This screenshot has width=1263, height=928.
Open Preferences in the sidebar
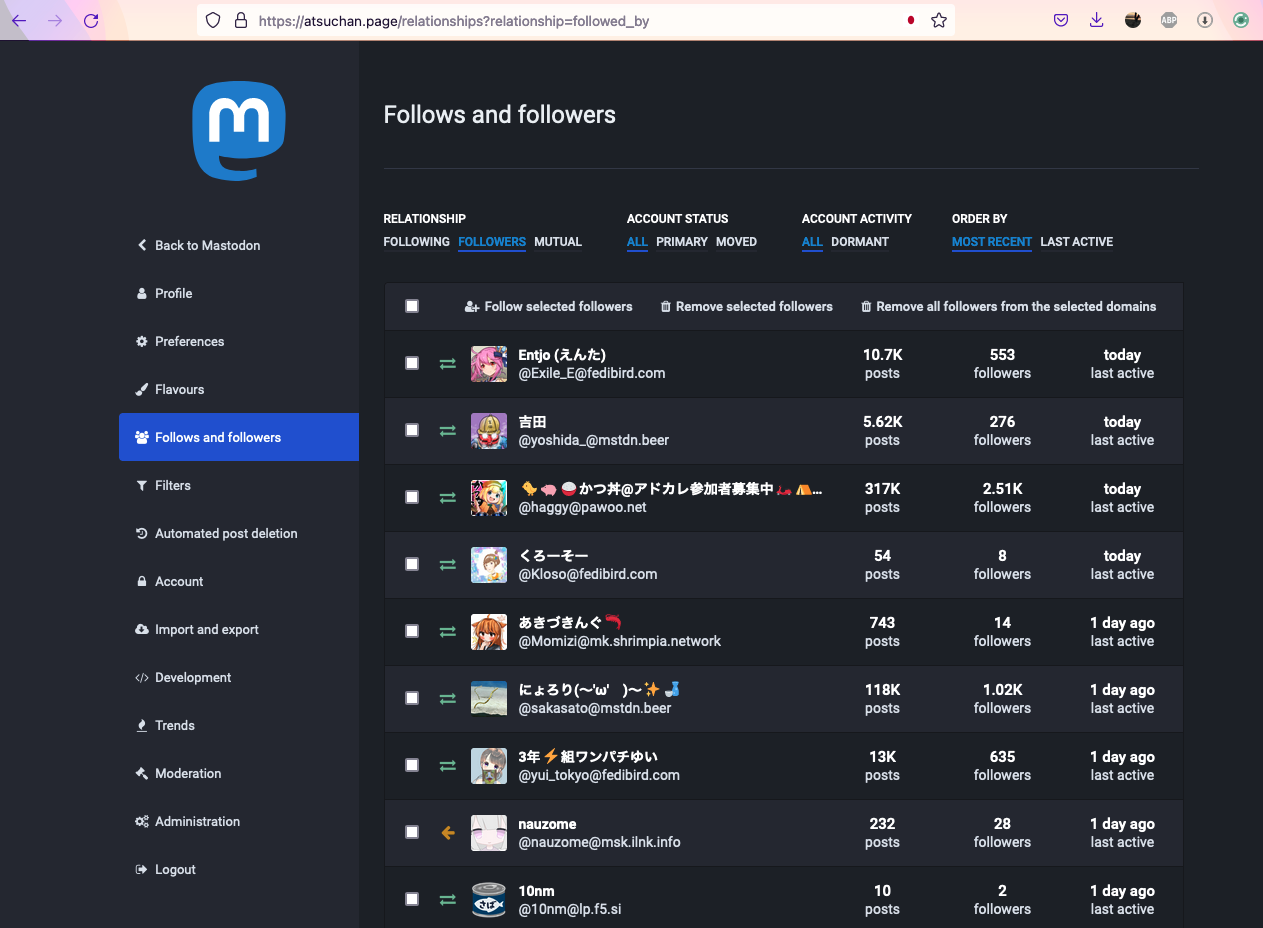[x=189, y=341]
